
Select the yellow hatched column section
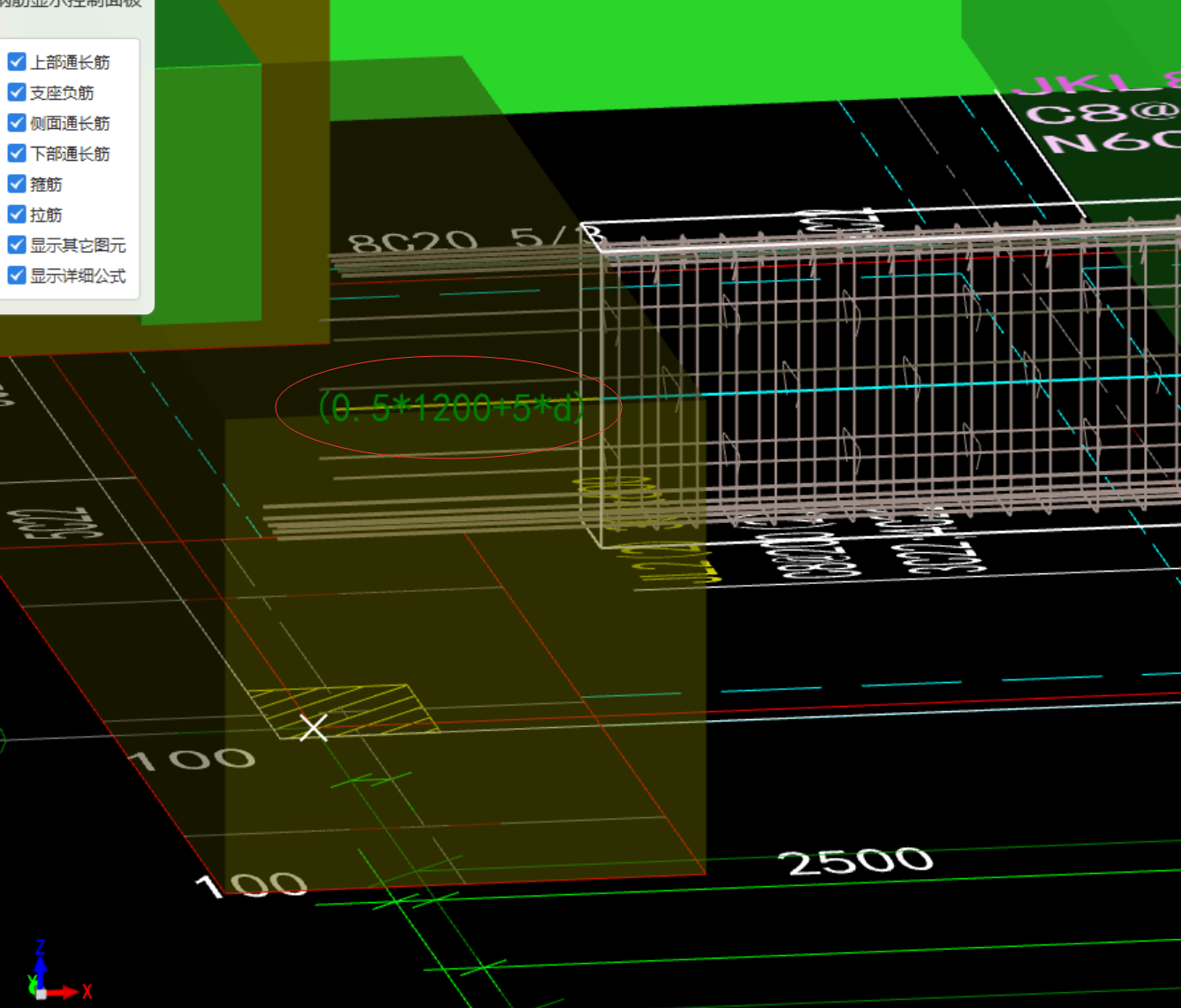coord(344,710)
